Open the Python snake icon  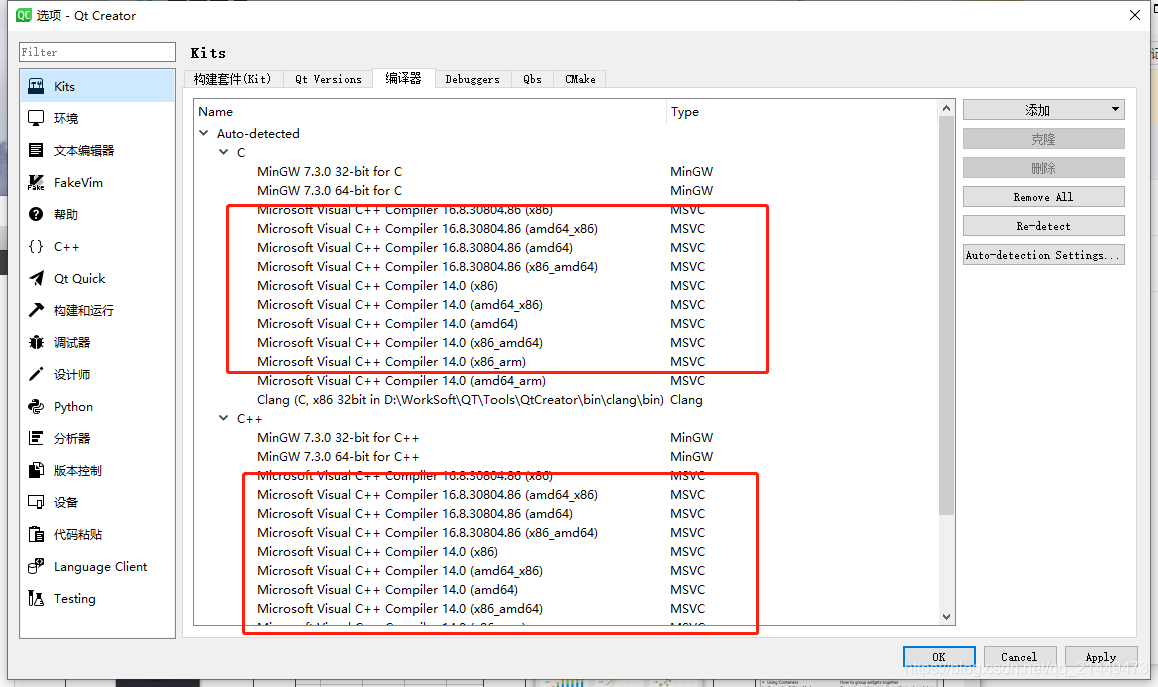tap(35, 406)
